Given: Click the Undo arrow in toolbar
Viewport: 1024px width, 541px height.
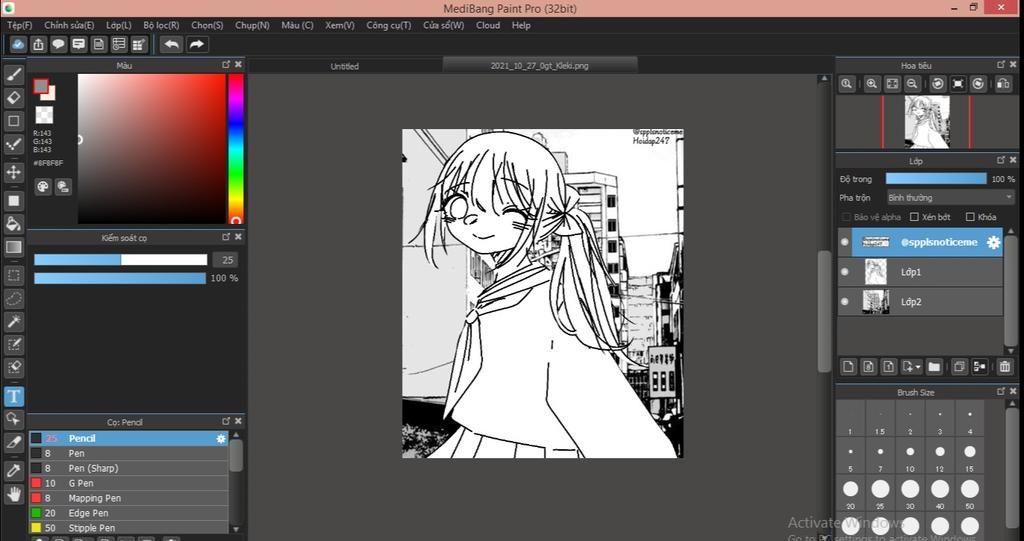Looking at the screenshot, I should point(172,44).
